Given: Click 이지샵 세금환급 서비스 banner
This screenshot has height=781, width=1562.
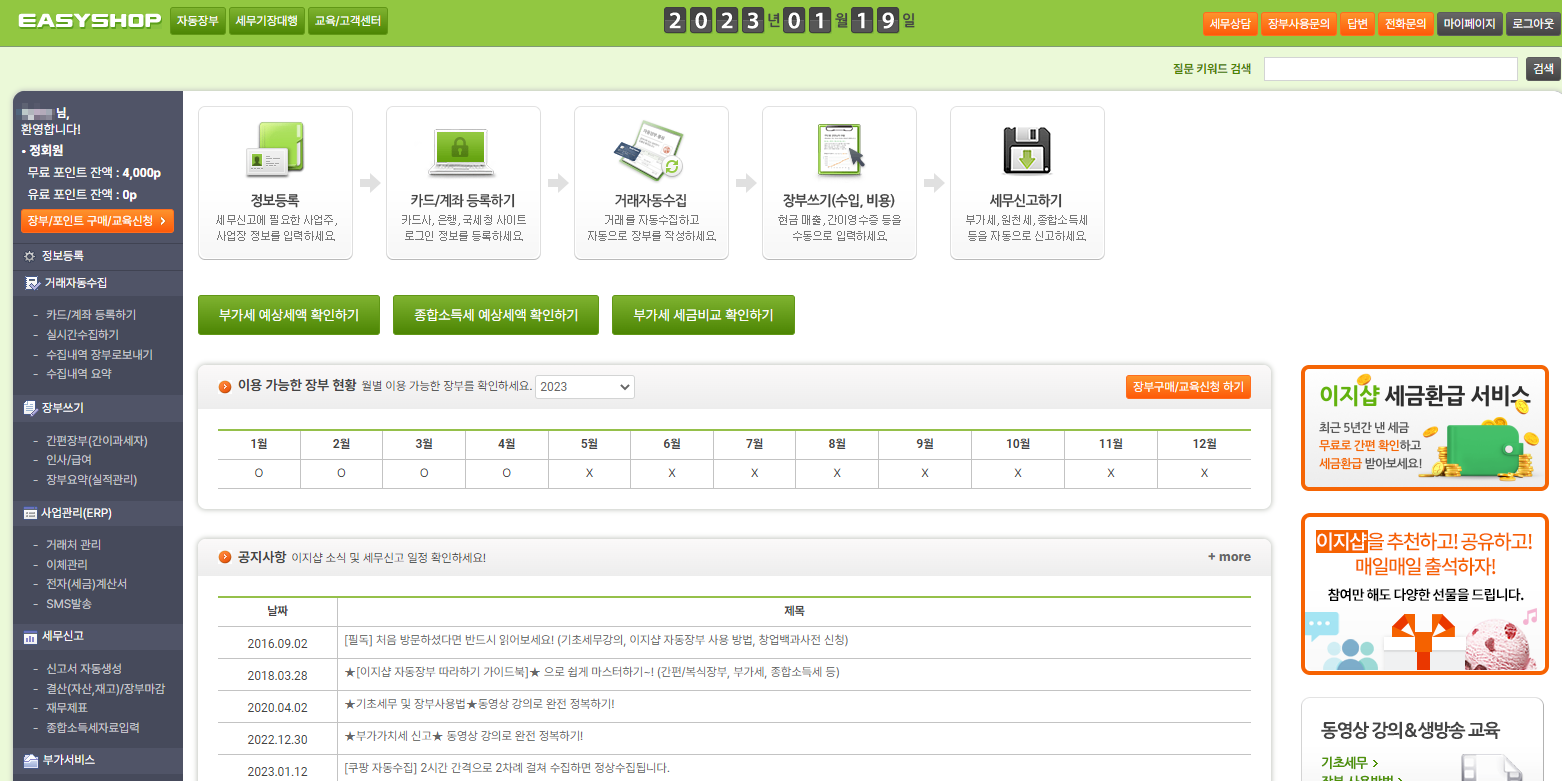Looking at the screenshot, I should 1425,428.
